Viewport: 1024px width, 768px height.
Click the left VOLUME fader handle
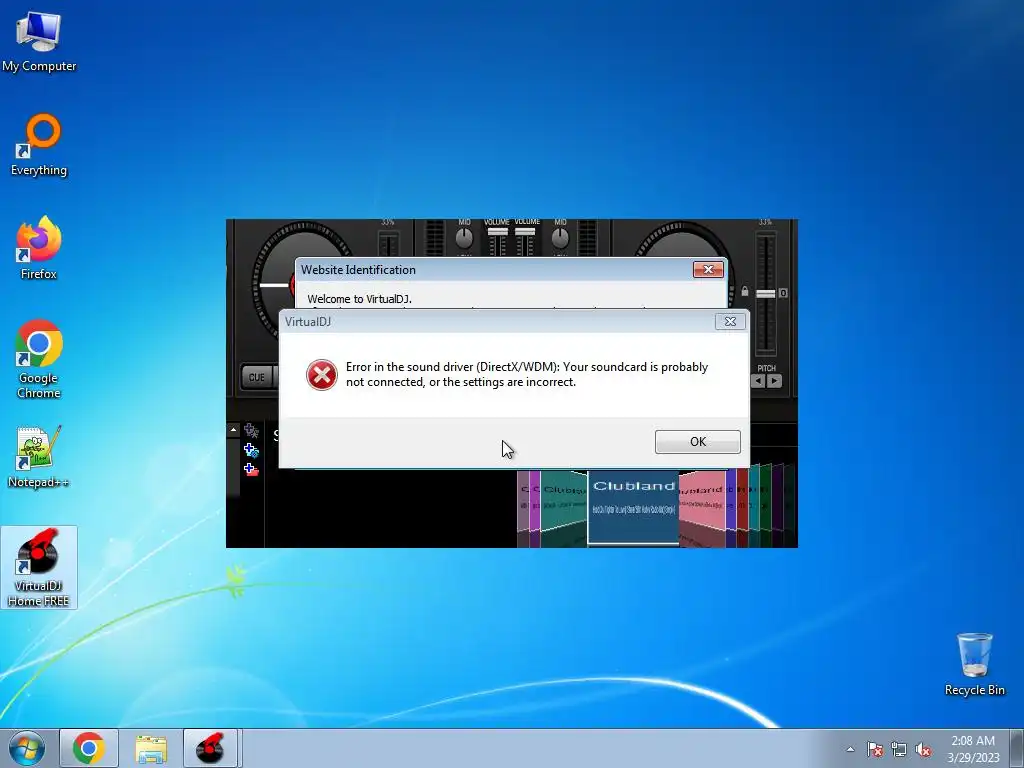tap(497, 232)
